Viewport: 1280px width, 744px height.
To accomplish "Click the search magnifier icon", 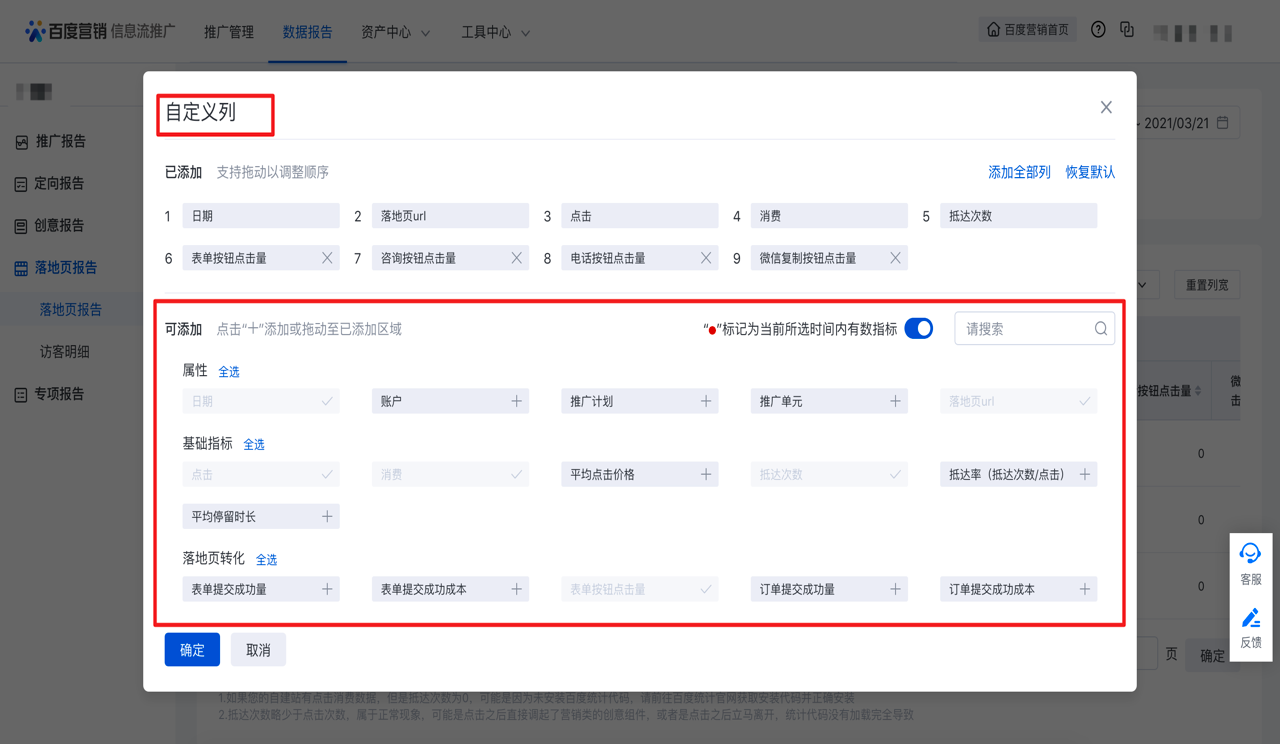I will 1100,329.
